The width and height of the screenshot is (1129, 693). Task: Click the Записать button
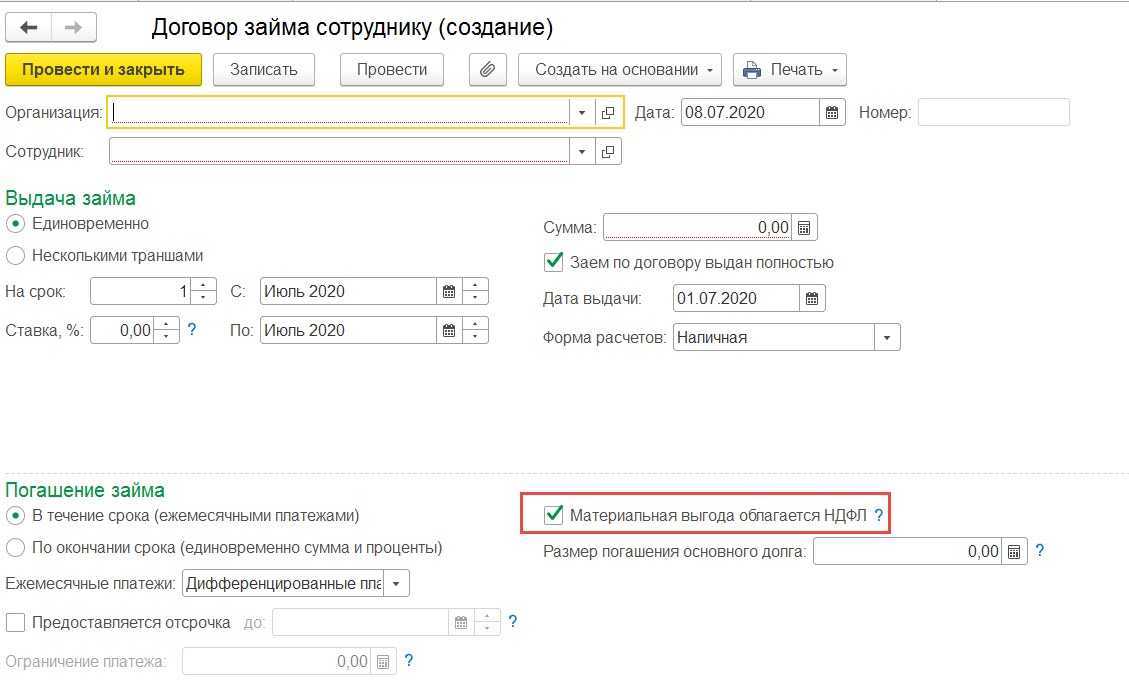(x=264, y=70)
